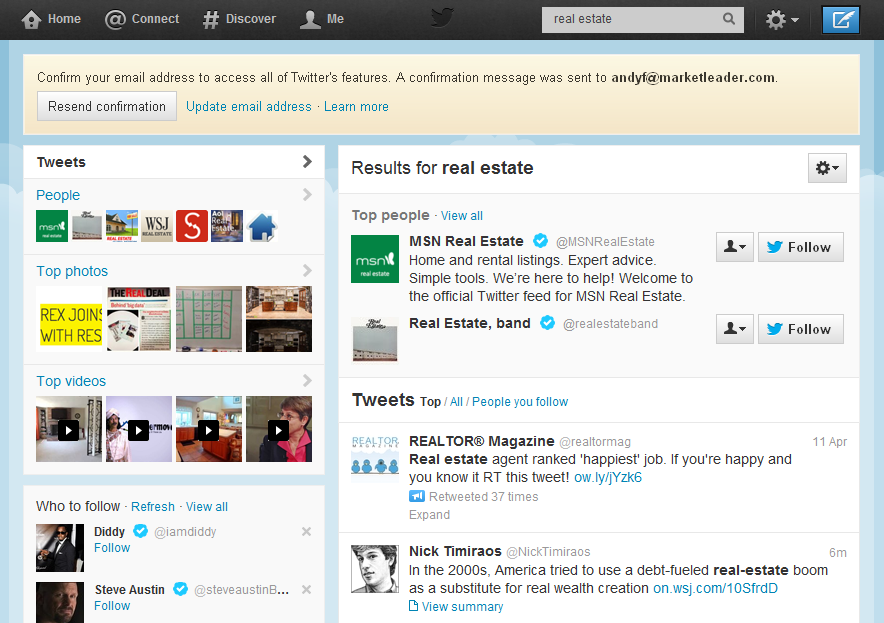Expand Top videos with the chevron arrow
Screen dimensions: 884x623
click(307, 381)
